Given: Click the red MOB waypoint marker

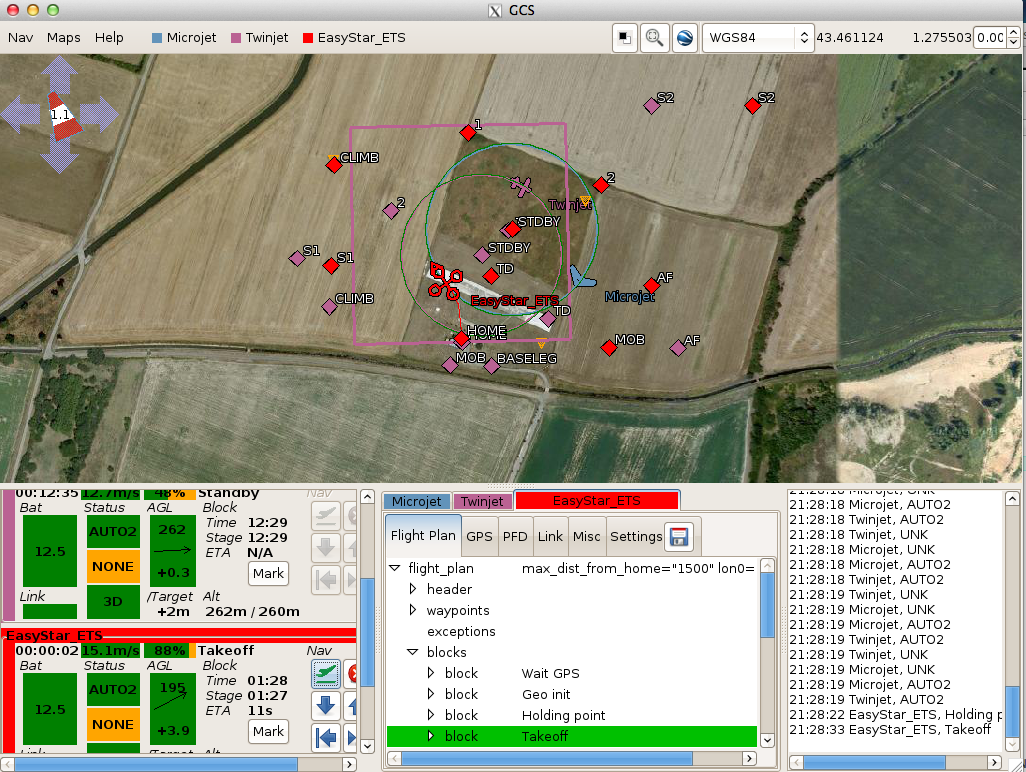Looking at the screenshot, I should tap(609, 347).
